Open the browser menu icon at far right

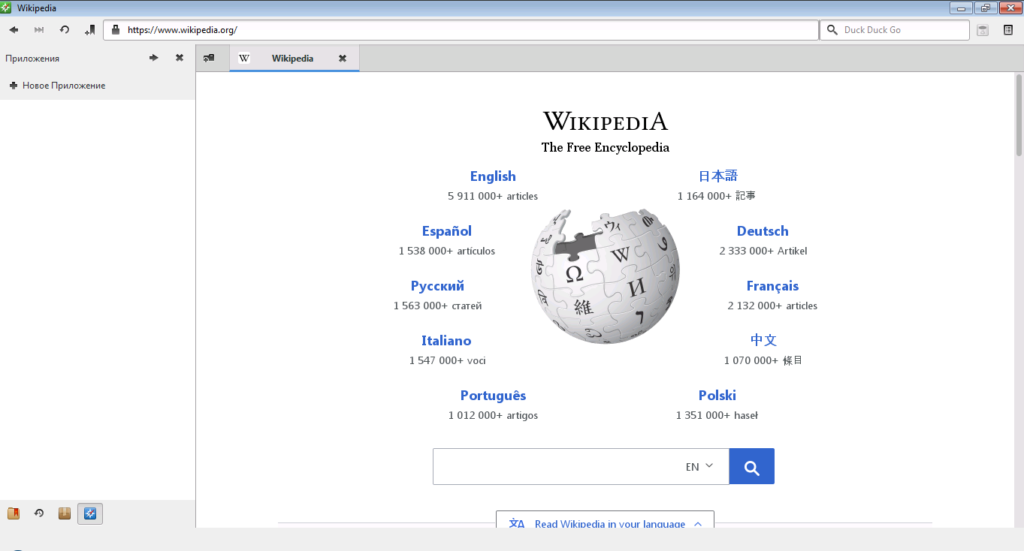(1008, 29)
